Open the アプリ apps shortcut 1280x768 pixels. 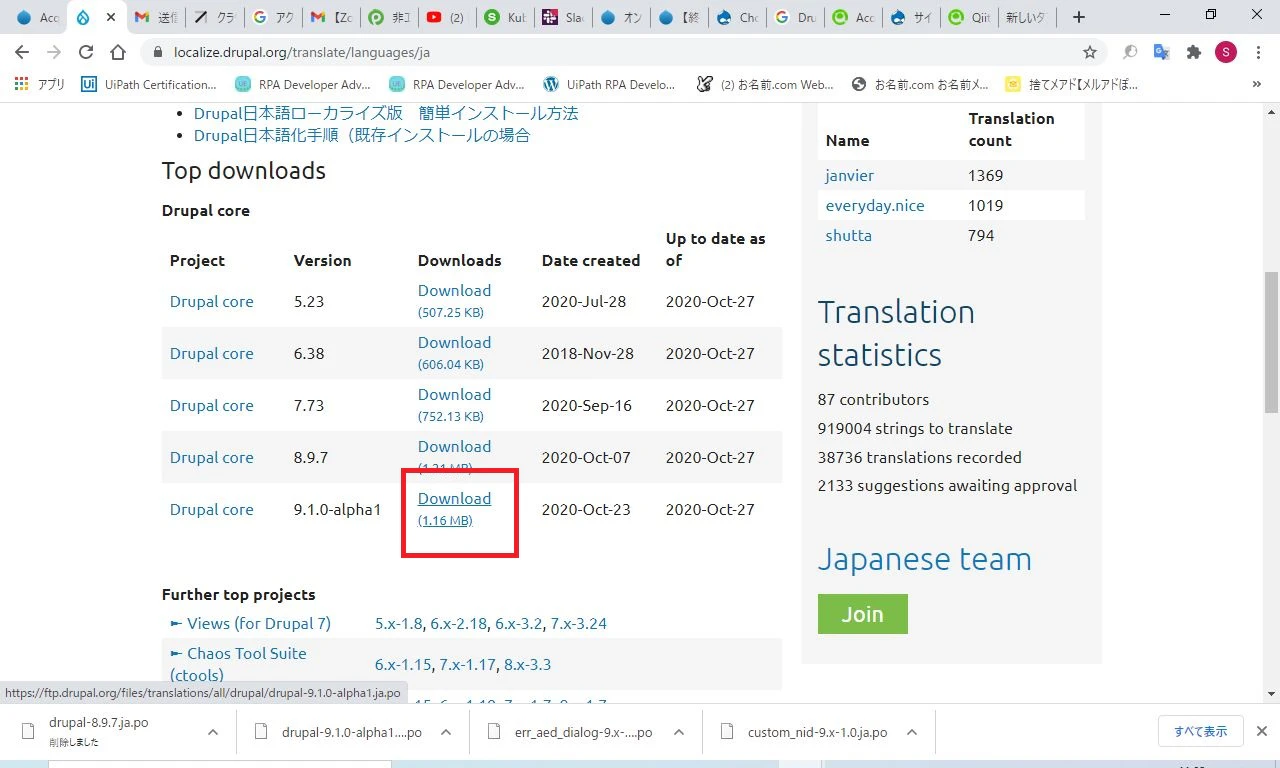[40, 85]
